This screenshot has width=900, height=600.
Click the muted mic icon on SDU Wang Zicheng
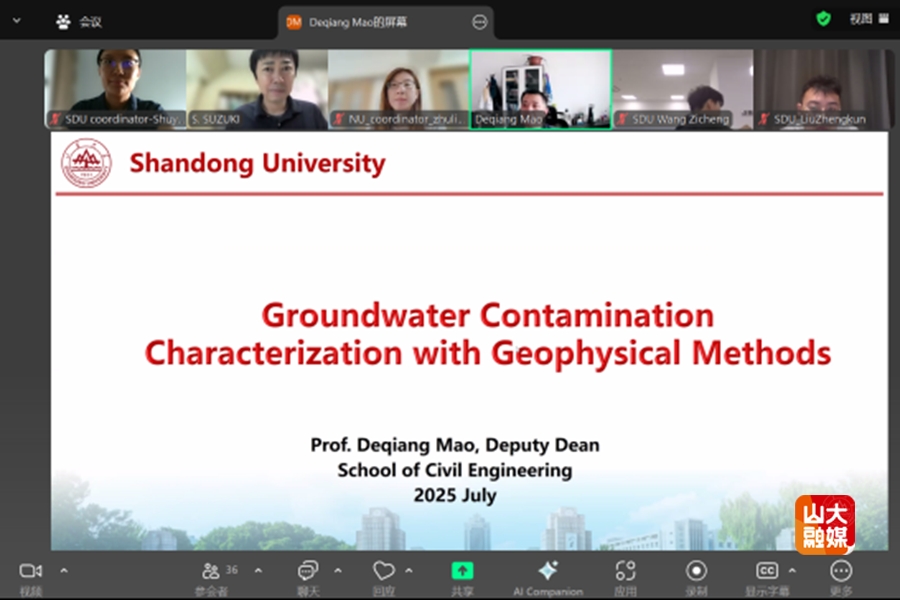622,119
